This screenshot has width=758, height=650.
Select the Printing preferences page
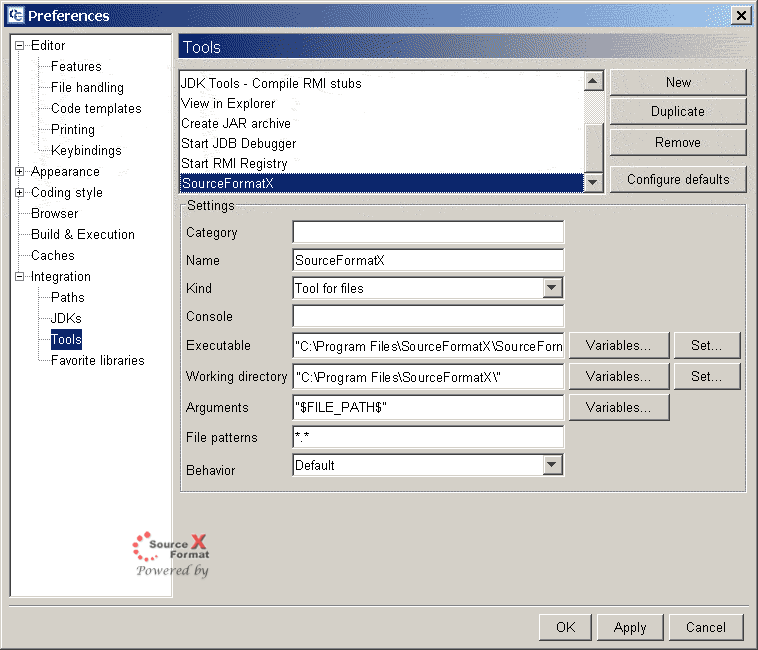(x=73, y=130)
